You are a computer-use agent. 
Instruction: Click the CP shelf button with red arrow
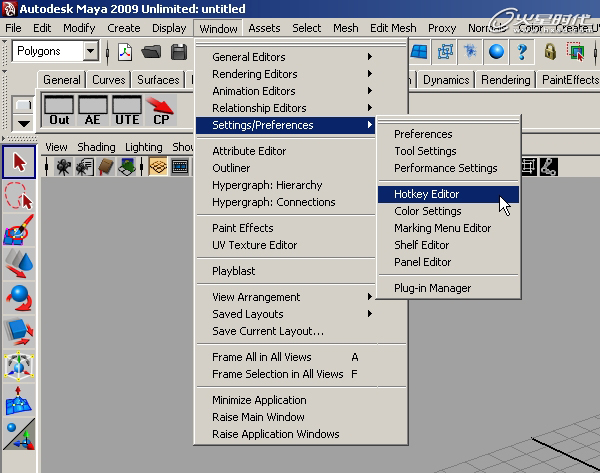pyautogui.click(x=161, y=111)
